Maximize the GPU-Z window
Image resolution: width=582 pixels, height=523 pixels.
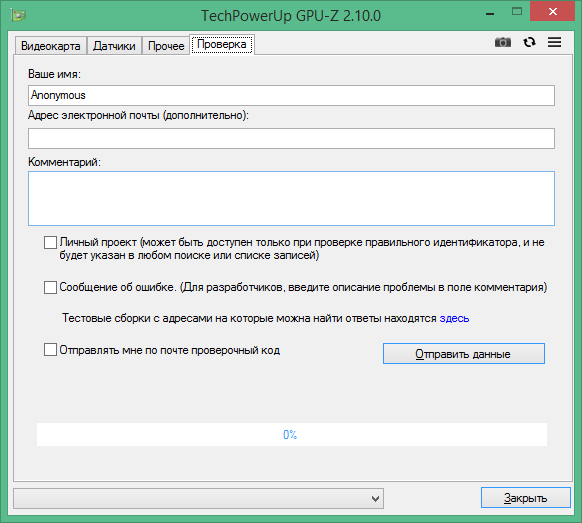(x=517, y=12)
